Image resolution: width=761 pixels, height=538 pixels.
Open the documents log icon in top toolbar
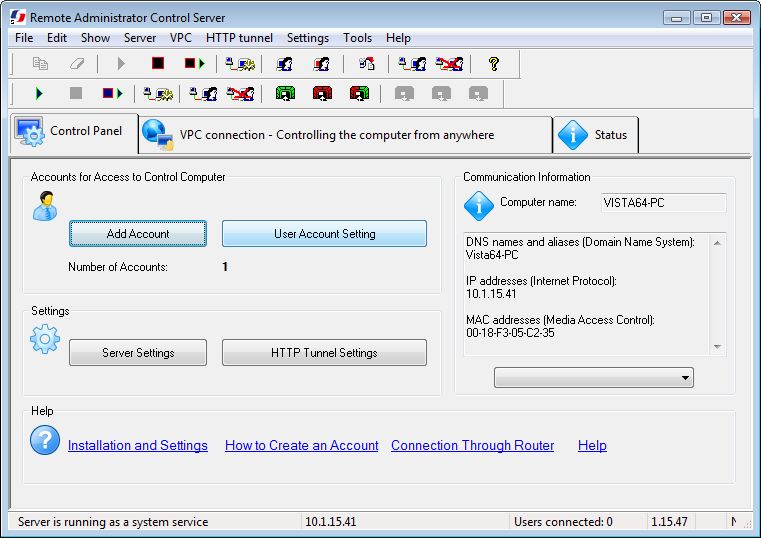click(366, 64)
